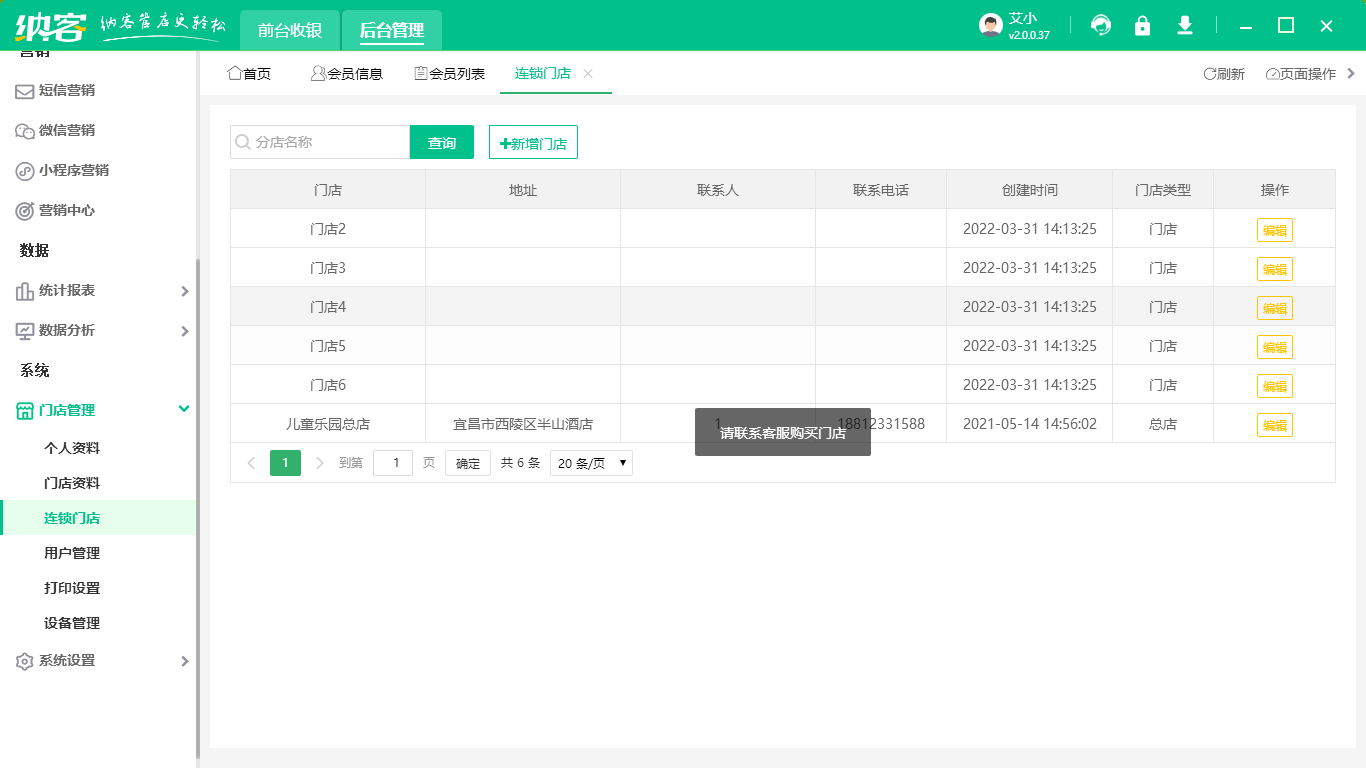The height and width of the screenshot is (768, 1366).
Task: Open 系统设置 via the gear icon
Action: click(x=23, y=660)
